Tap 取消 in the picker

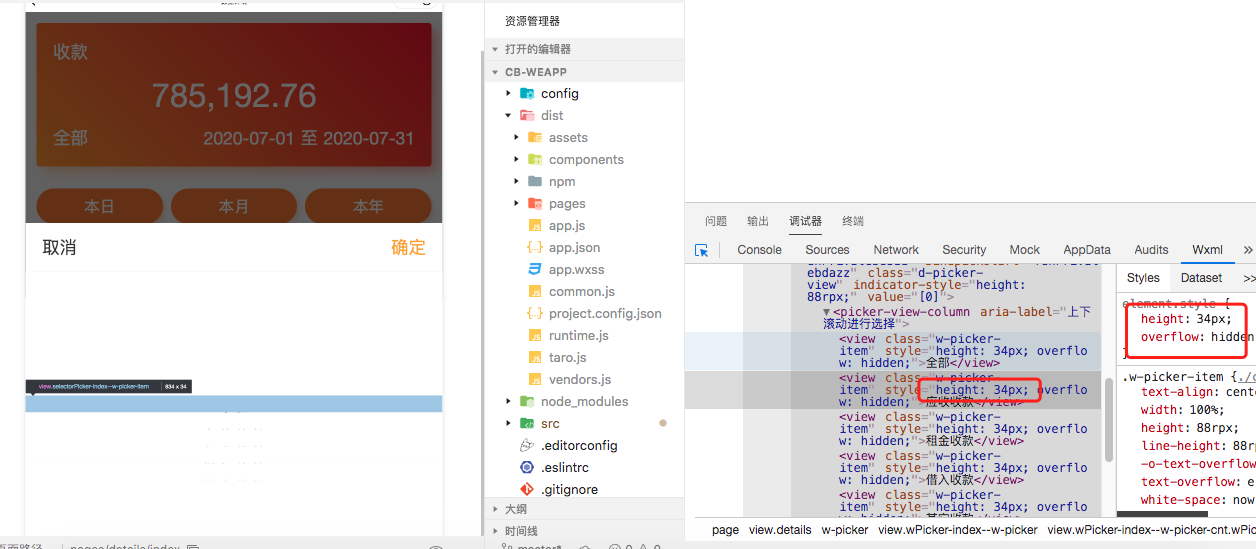[59, 247]
